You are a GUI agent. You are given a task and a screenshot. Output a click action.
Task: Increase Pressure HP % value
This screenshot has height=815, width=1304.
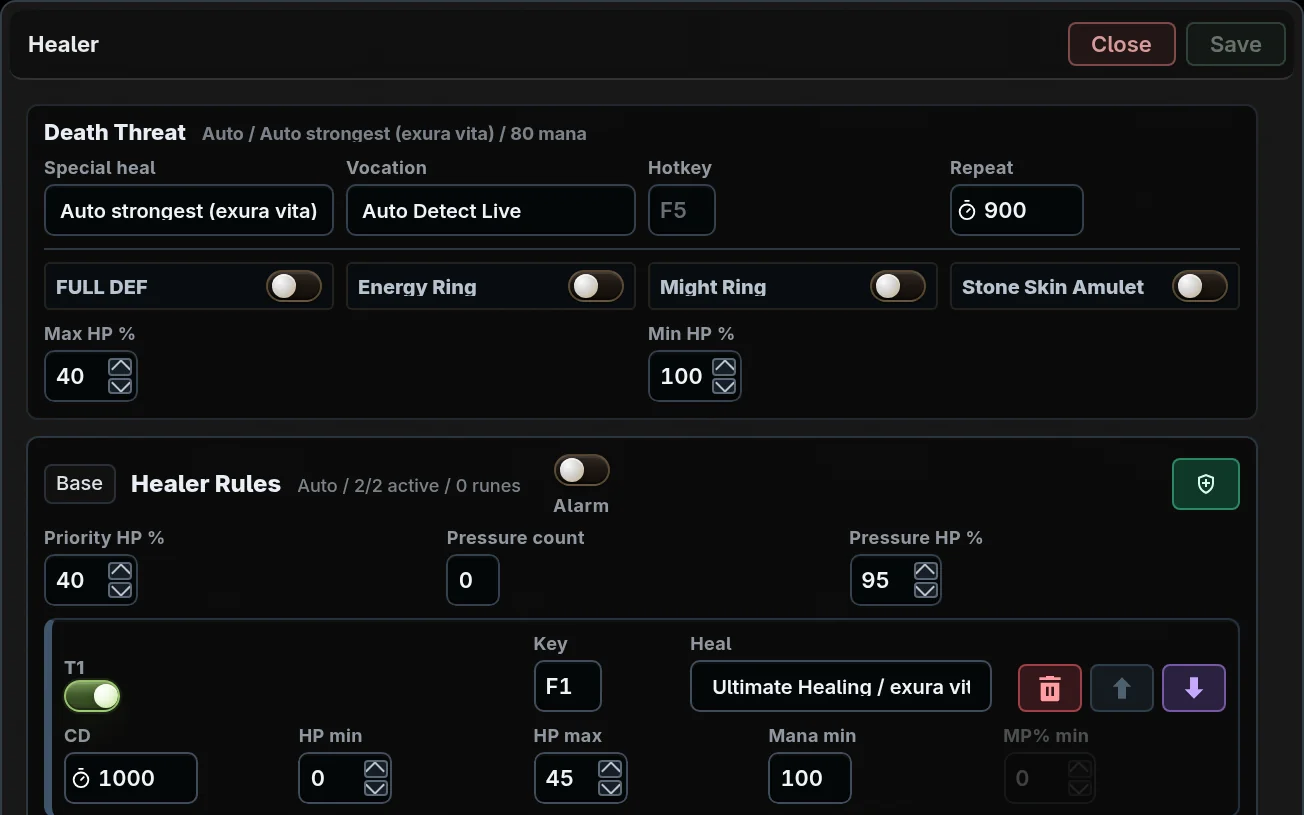[926, 571]
